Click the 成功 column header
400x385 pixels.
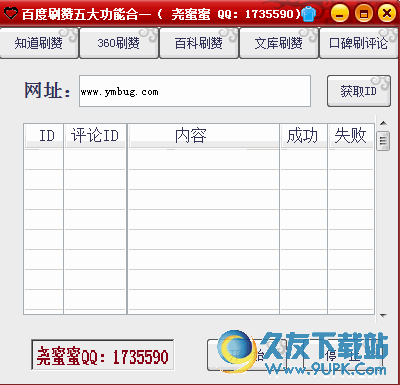click(x=303, y=136)
